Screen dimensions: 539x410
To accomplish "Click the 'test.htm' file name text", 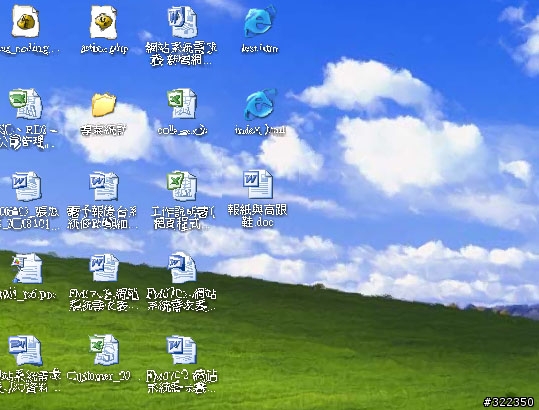I will point(260,48).
